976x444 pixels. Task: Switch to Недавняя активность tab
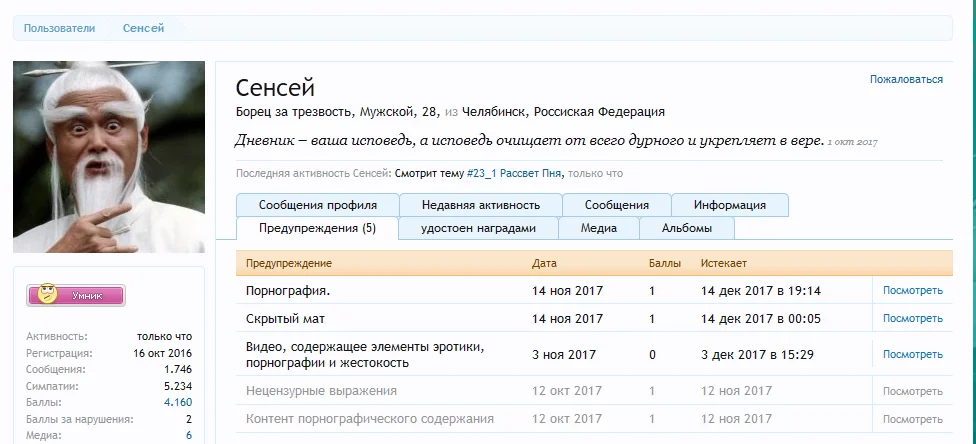[480, 205]
